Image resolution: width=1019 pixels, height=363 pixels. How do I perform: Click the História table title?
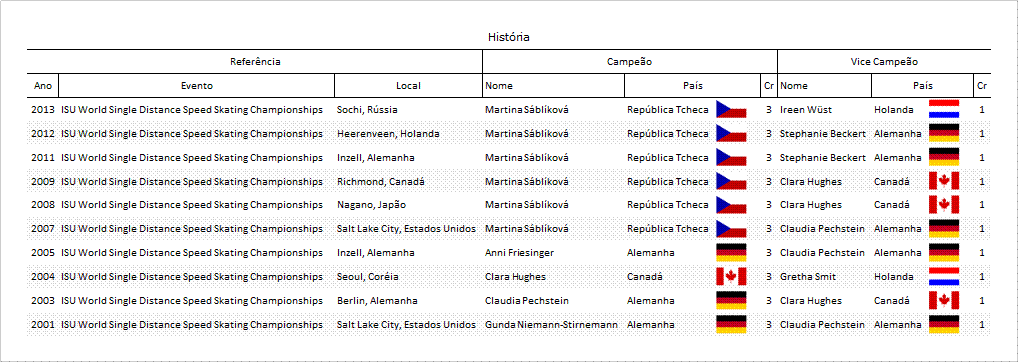click(509, 37)
